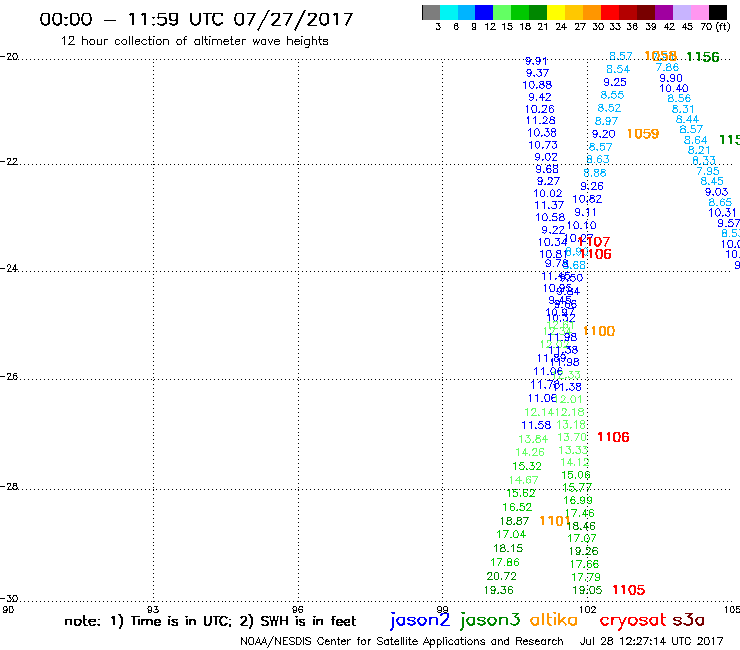This screenshot has width=740, height=650.
Task: Select the dark blue legend swatch
Action: (484, 12)
